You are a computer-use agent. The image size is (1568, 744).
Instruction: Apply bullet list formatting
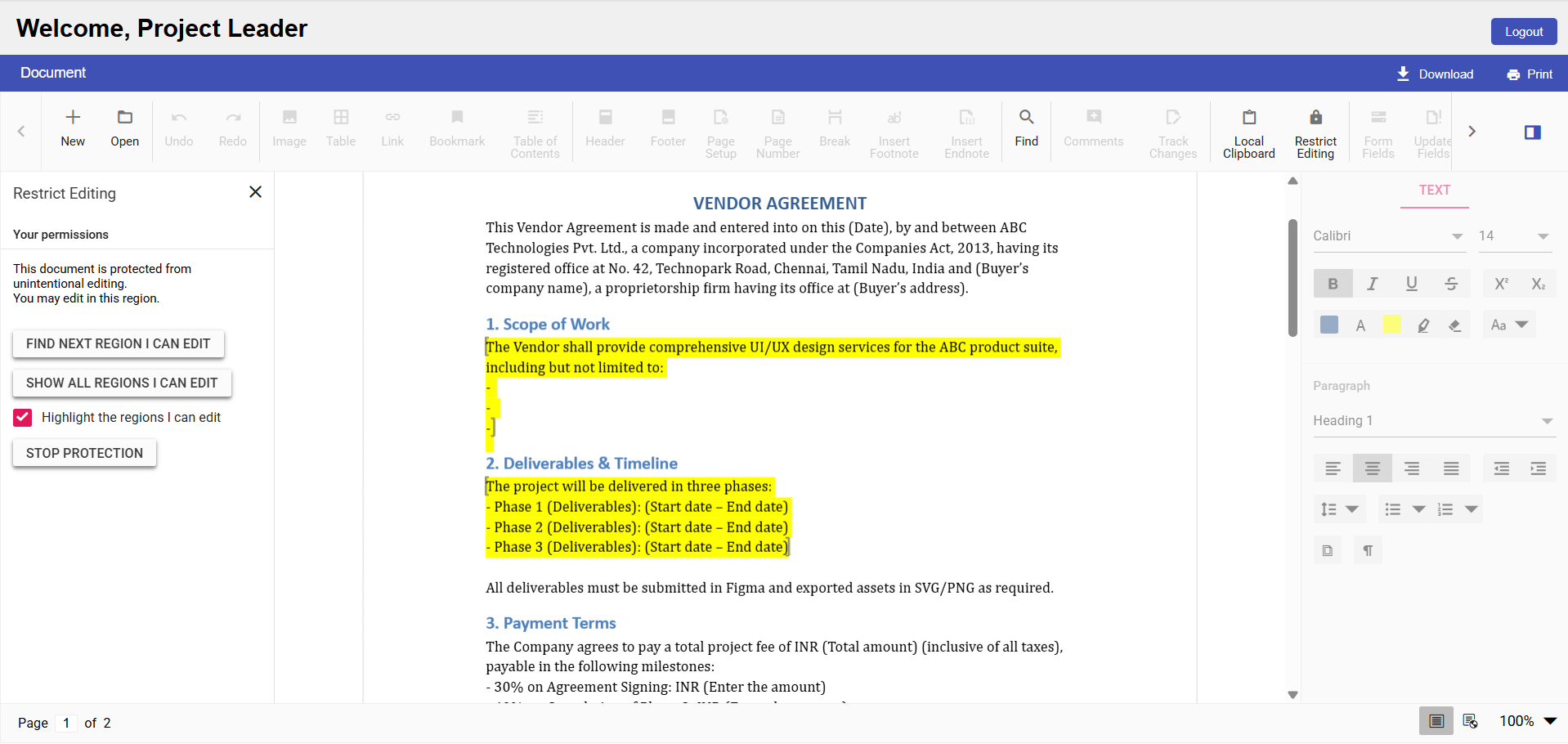[1392, 509]
